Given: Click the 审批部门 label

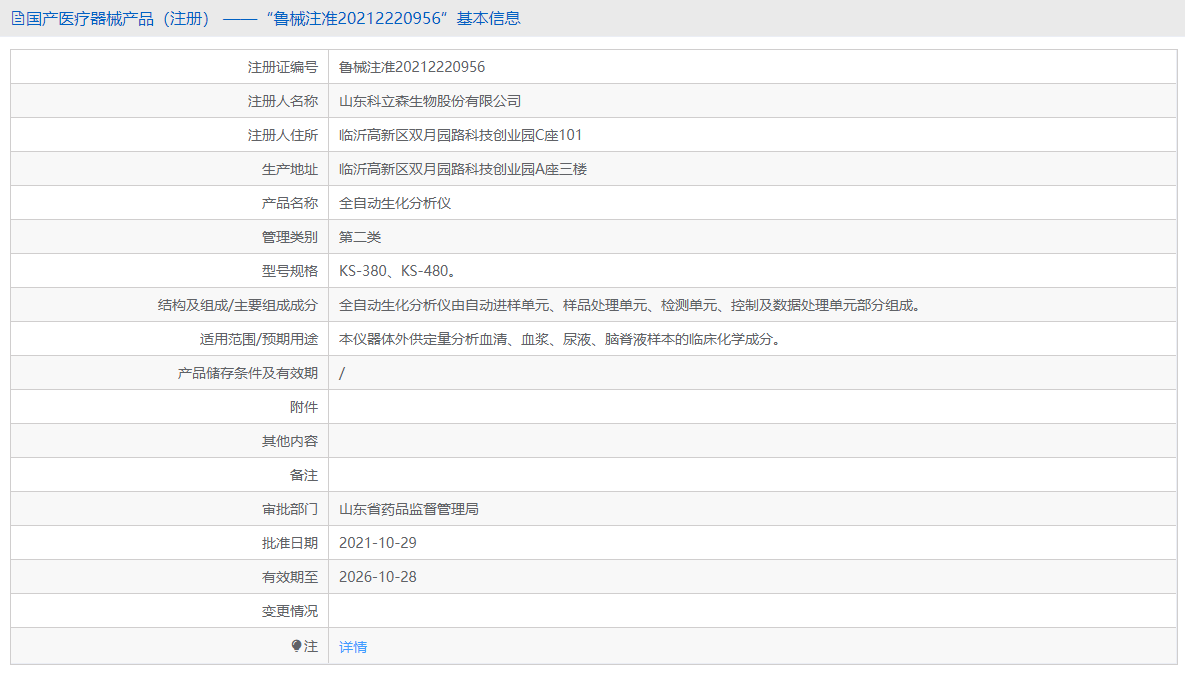Looking at the screenshot, I should click(x=289, y=509).
